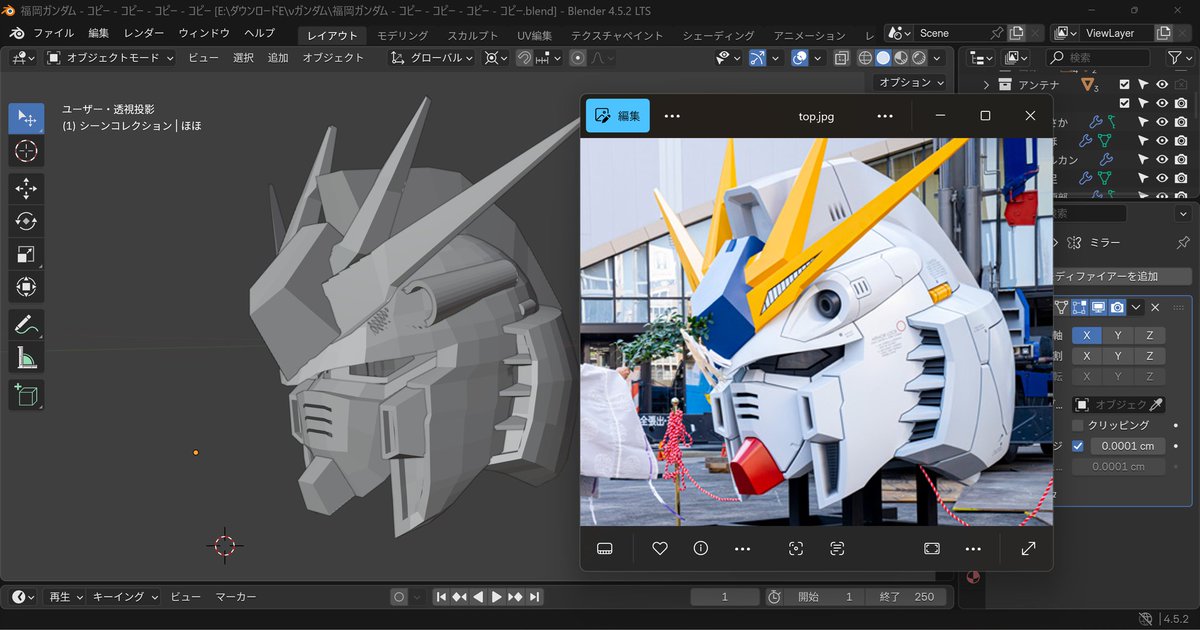Screen dimensions: 1200x630
Task: Open the ファイル menu
Action: click(x=53, y=33)
